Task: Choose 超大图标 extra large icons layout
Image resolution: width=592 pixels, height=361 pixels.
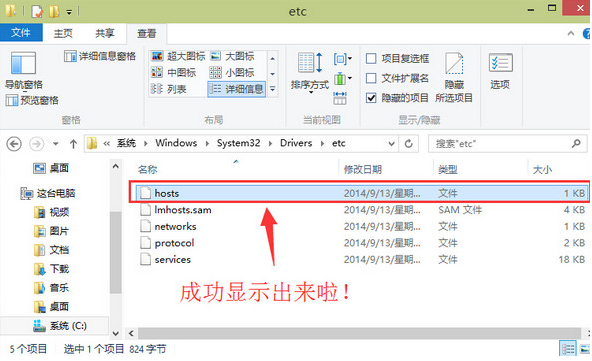Action: pyautogui.click(x=178, y=56)
